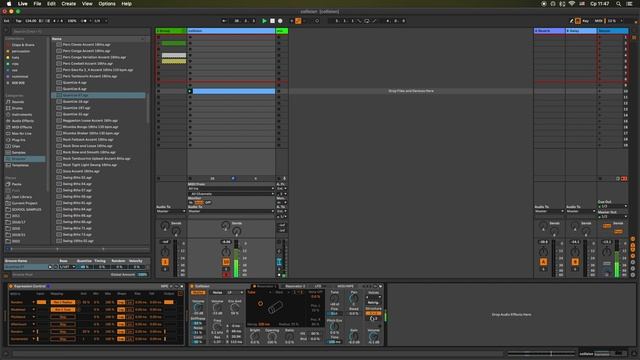Viewport: 640px width, 360px height.
Task: Open the Plug-Ins category
Action: coord(18,140)
